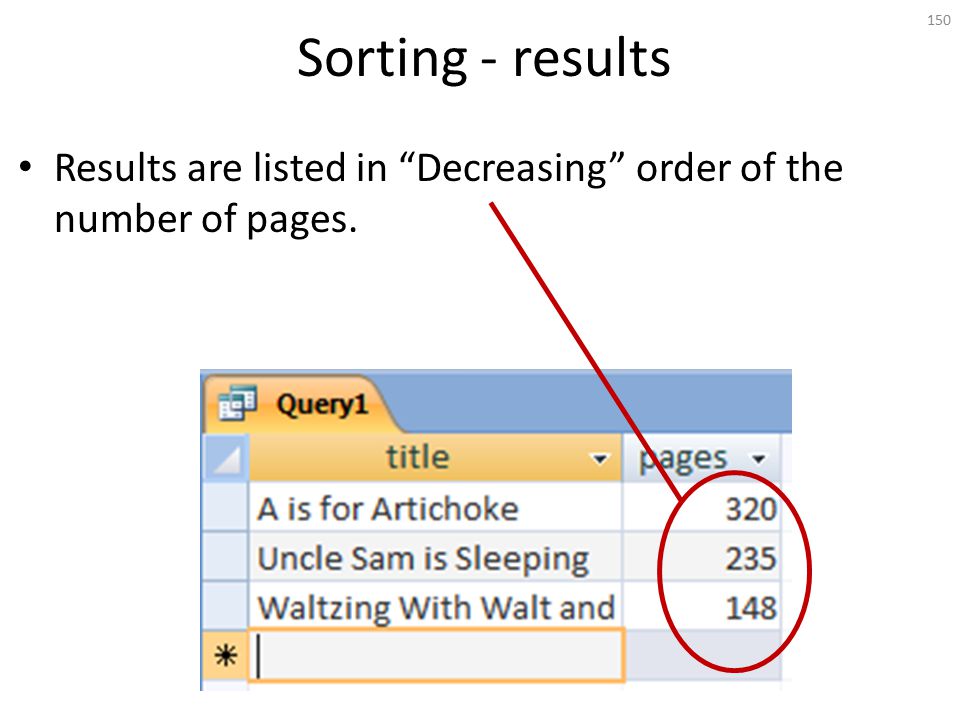960x720 pixels.
Task: Click the select-all corner box of datasheet
Action: tap(225, 458)
